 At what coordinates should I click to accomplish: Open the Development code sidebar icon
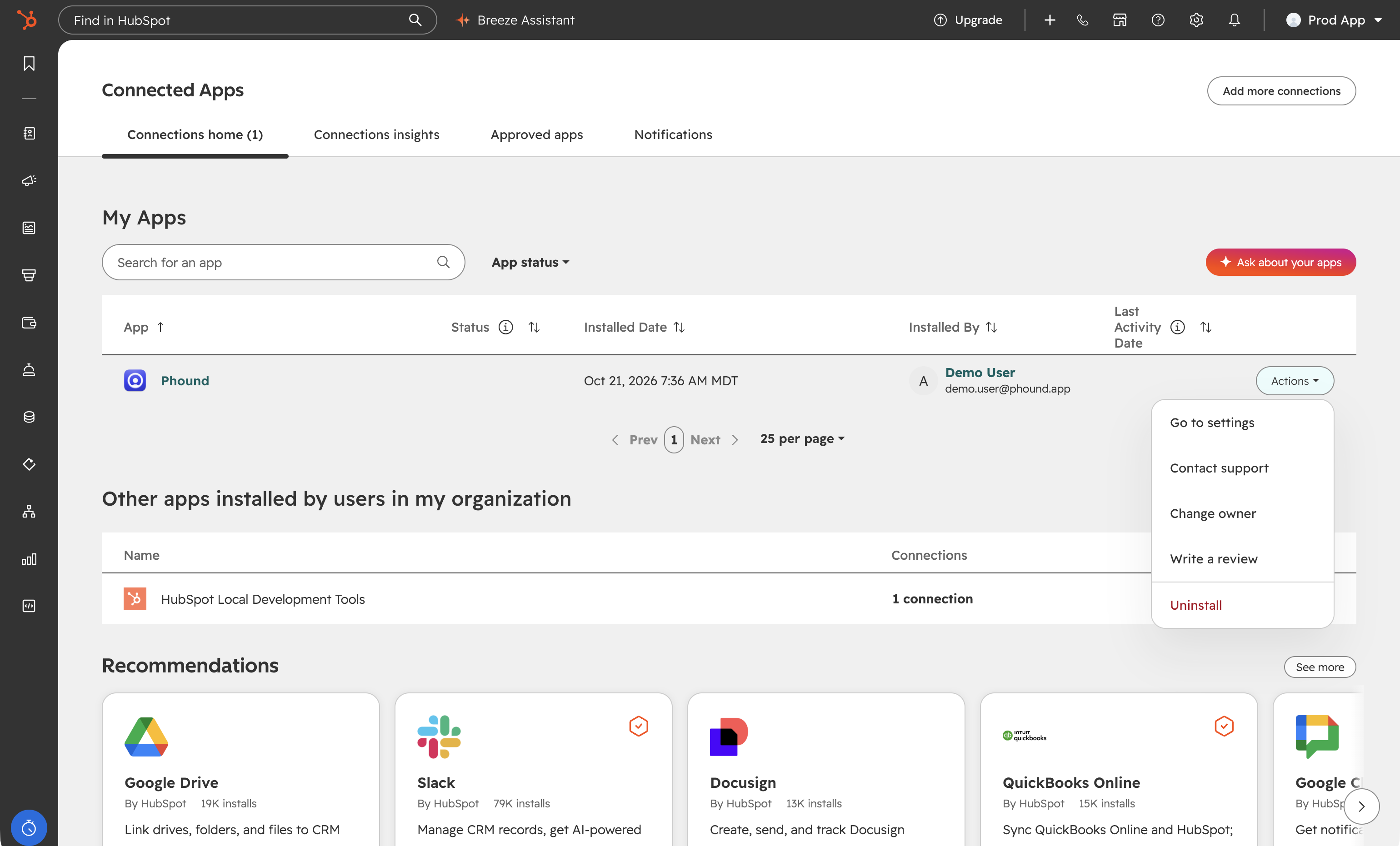pos(29,606)
